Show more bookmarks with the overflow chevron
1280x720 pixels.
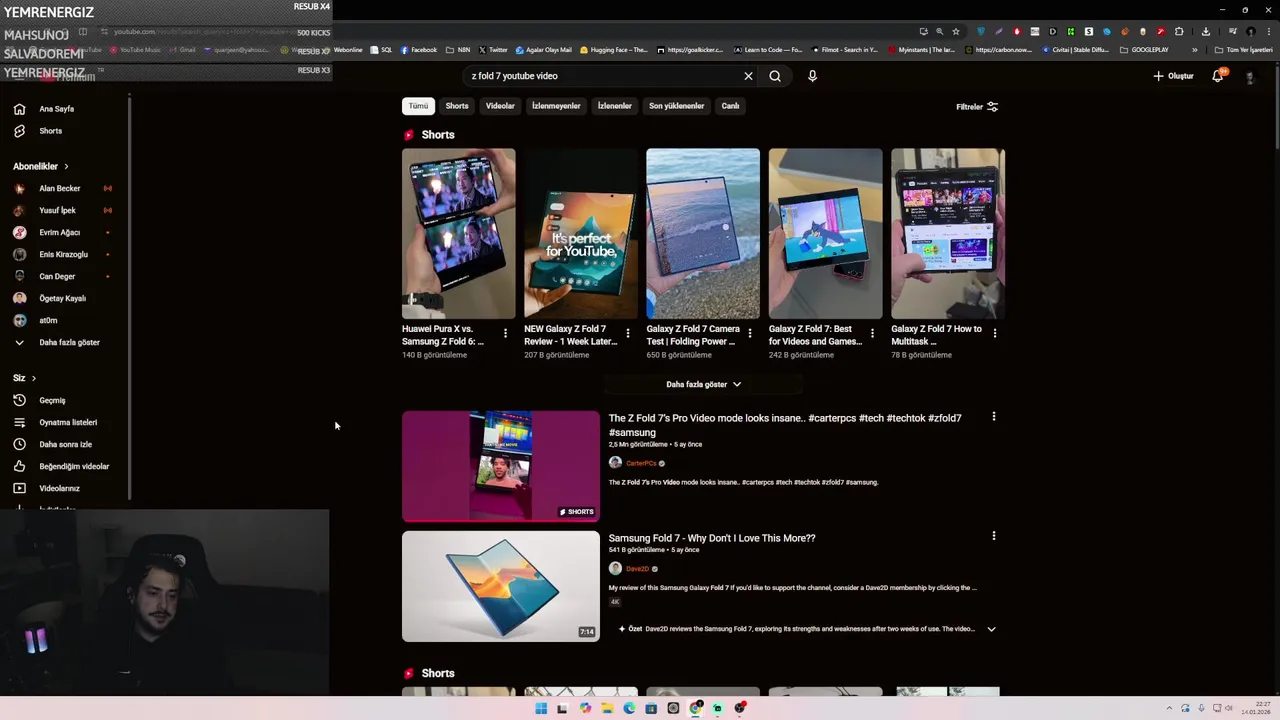(1194, 50)
